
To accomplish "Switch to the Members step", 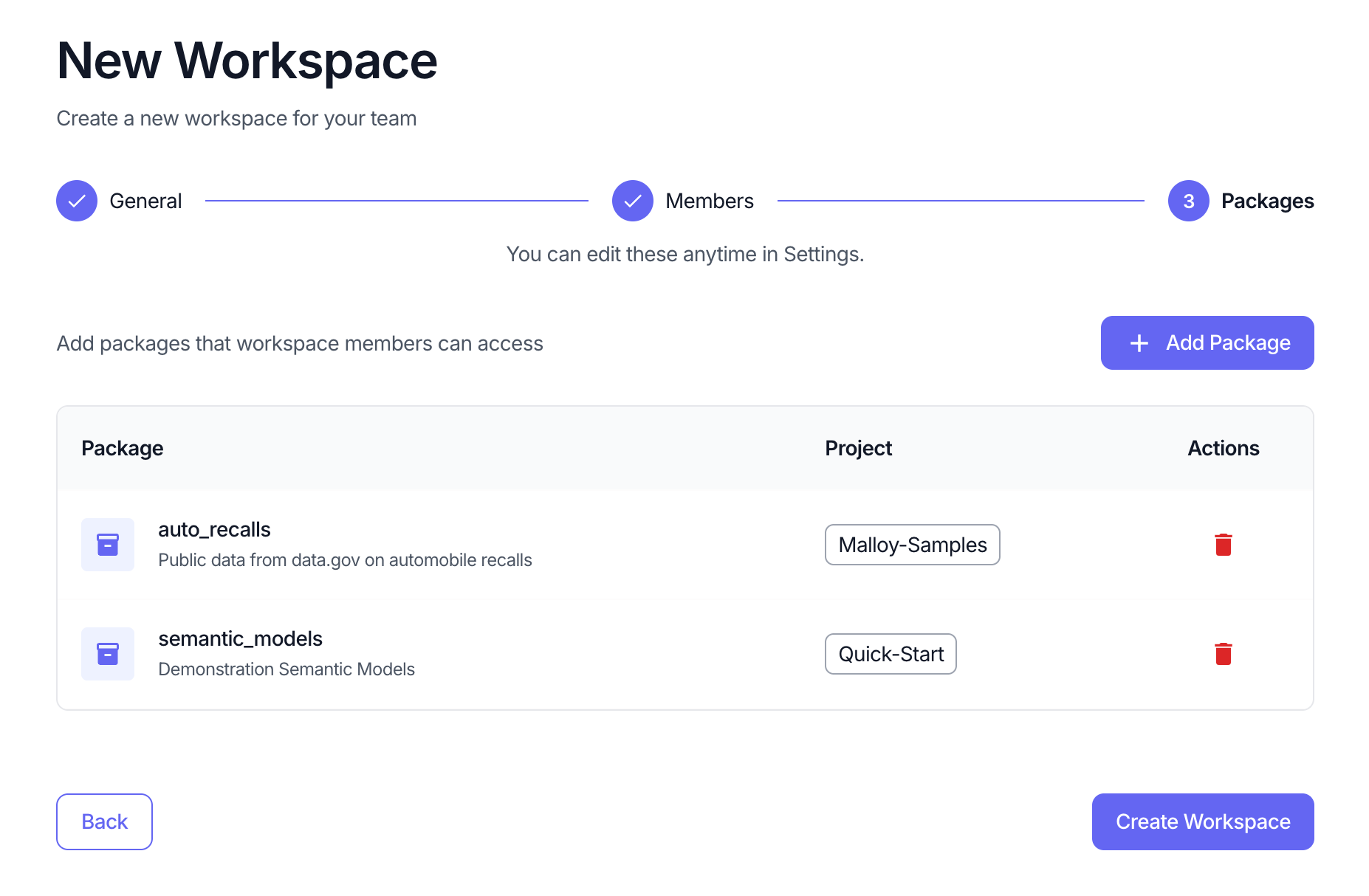I will [709, 201].
